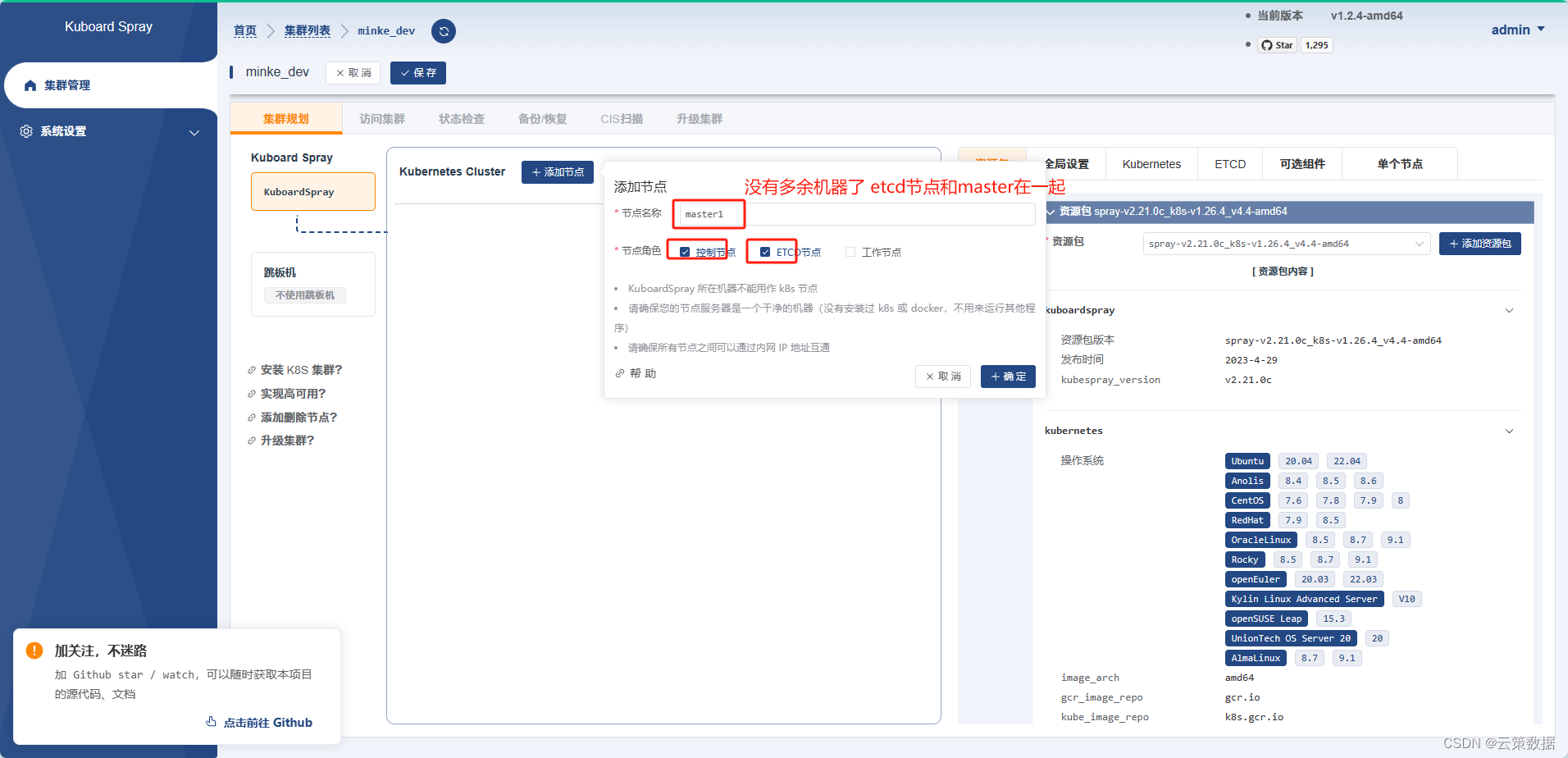The width and height of the screenshot is (1568, 758).
Task: Open the 资源包内容 link
Action: coord(1283,272)
